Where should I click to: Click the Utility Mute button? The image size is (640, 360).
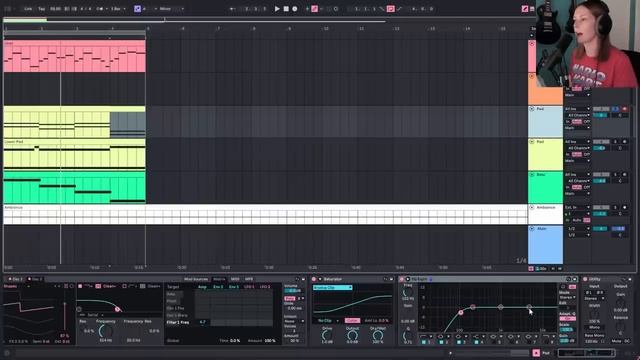616,341
